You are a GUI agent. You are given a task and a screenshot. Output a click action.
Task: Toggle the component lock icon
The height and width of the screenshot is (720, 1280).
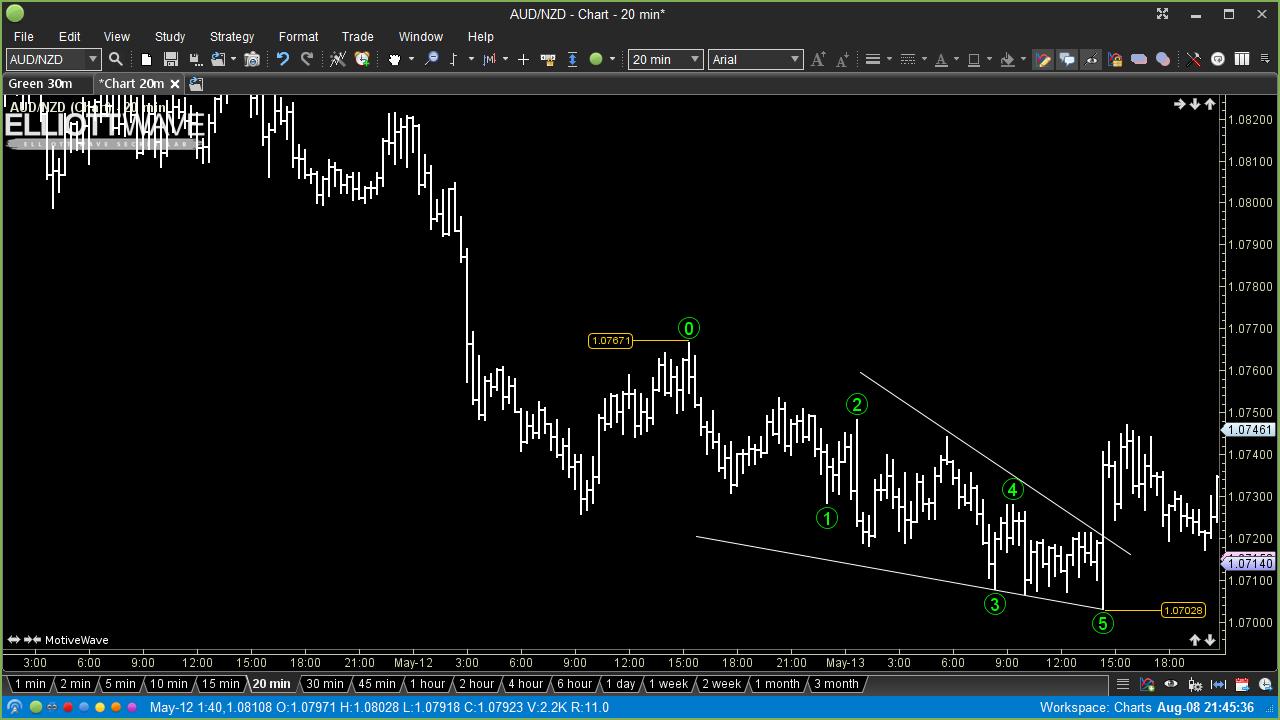pos(1115,59)
